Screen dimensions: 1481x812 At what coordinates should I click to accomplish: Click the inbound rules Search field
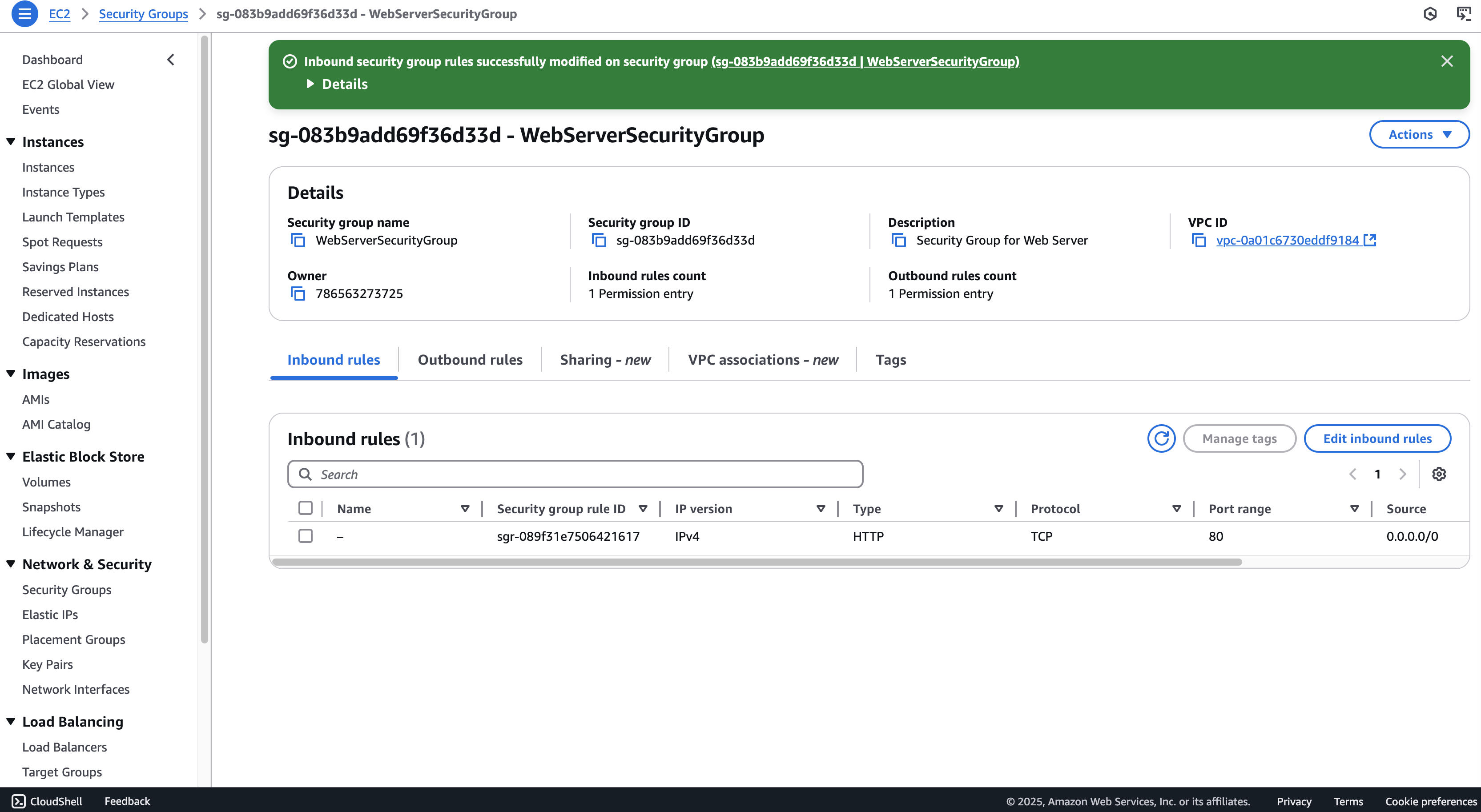pos(575,474)
